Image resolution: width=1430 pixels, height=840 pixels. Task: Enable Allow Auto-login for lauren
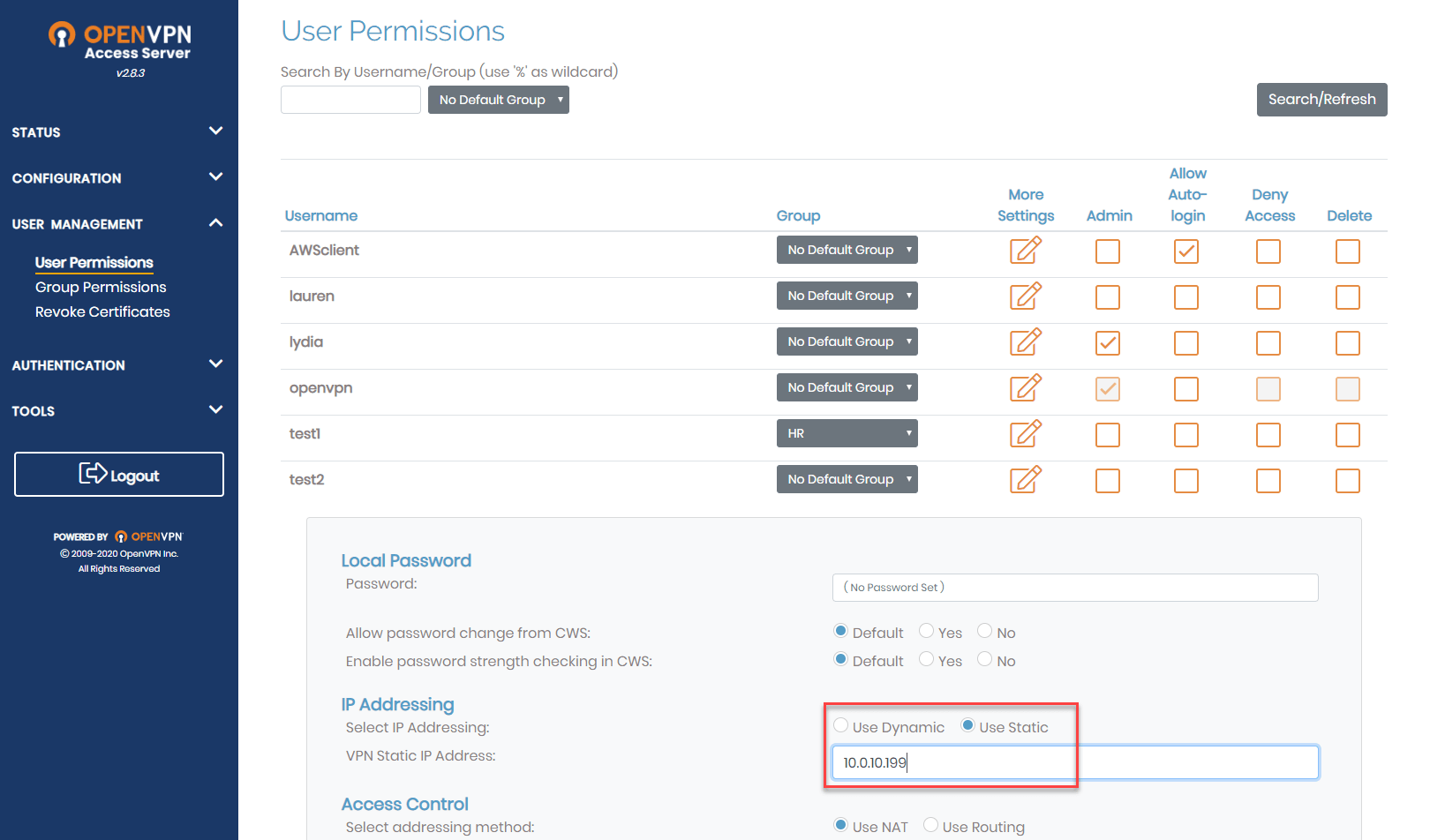pos(1186,297)
